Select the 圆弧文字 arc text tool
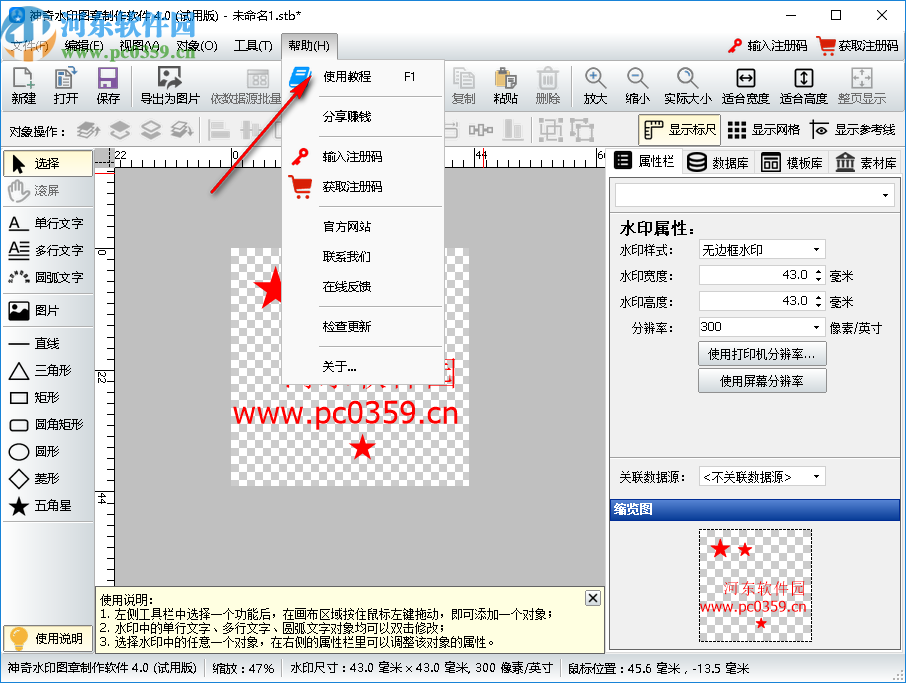 (x=47, y=277)
